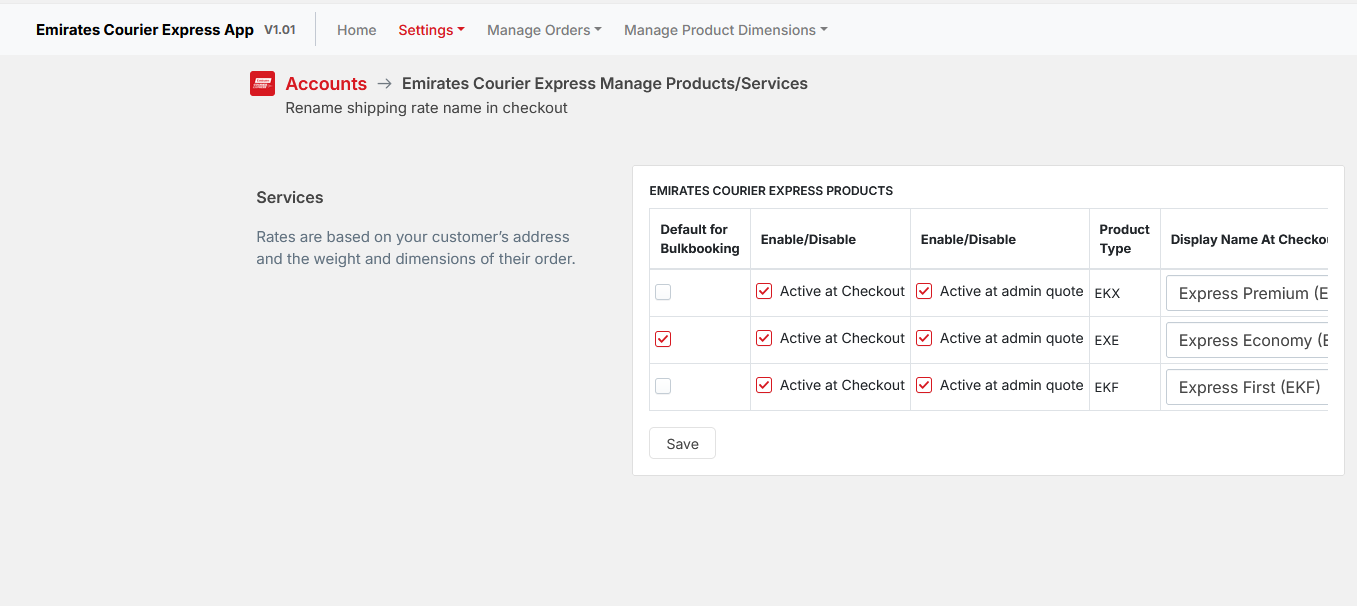Viewport: 1357px width, 606px height.
Task: Click the Services section heading
Action: point(290,197)
